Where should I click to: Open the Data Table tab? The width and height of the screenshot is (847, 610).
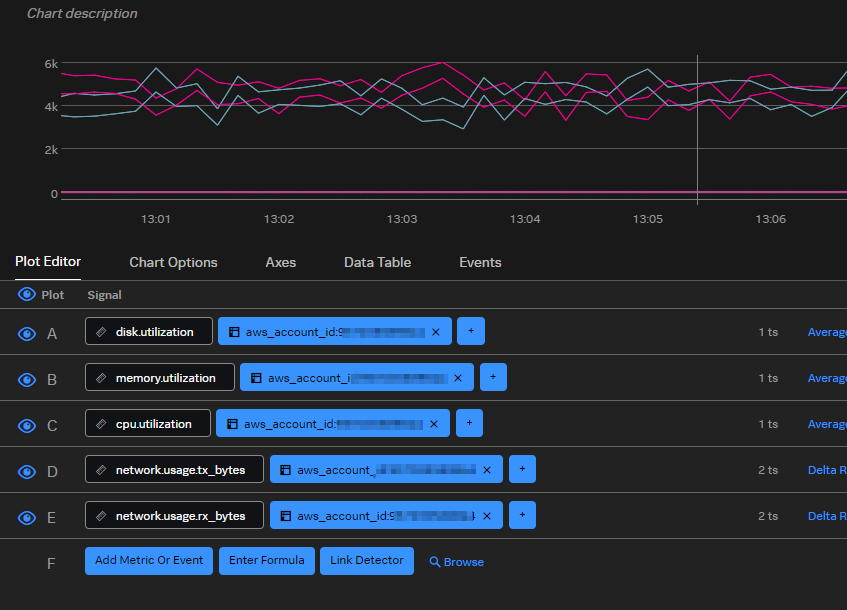tap(377, 262)
